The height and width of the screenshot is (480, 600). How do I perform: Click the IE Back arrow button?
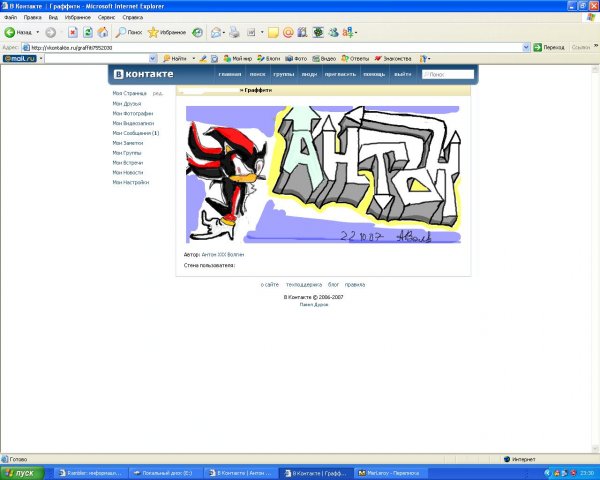click(14, 32)
